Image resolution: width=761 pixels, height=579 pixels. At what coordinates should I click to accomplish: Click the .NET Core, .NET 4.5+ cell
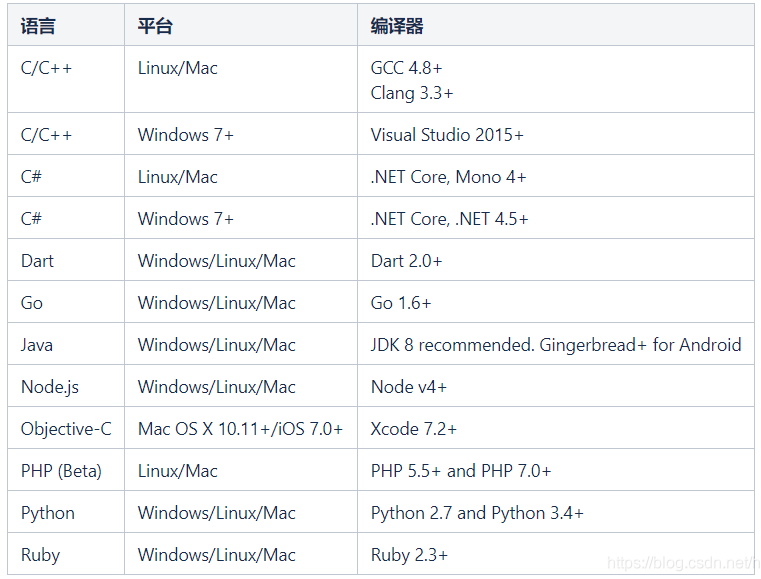pos(449,219)
